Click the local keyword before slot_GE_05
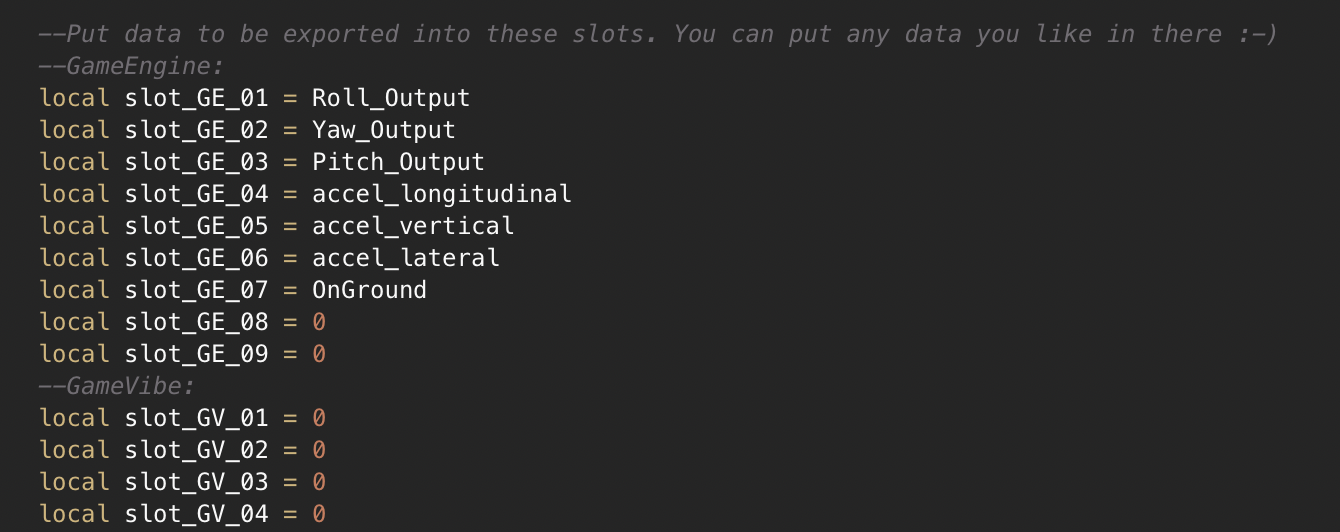Image resolution: width=1340 pixels, height=532 pixels. (x=74, y=226)
